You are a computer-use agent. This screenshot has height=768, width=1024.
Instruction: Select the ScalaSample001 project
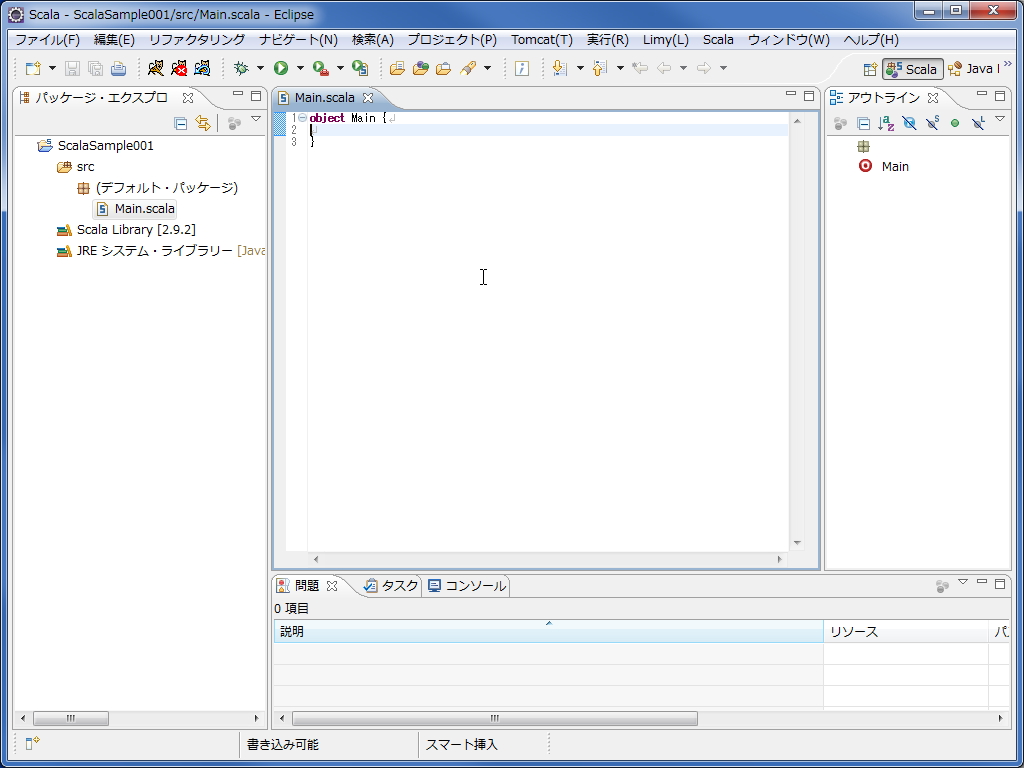[x=95, y=146]
